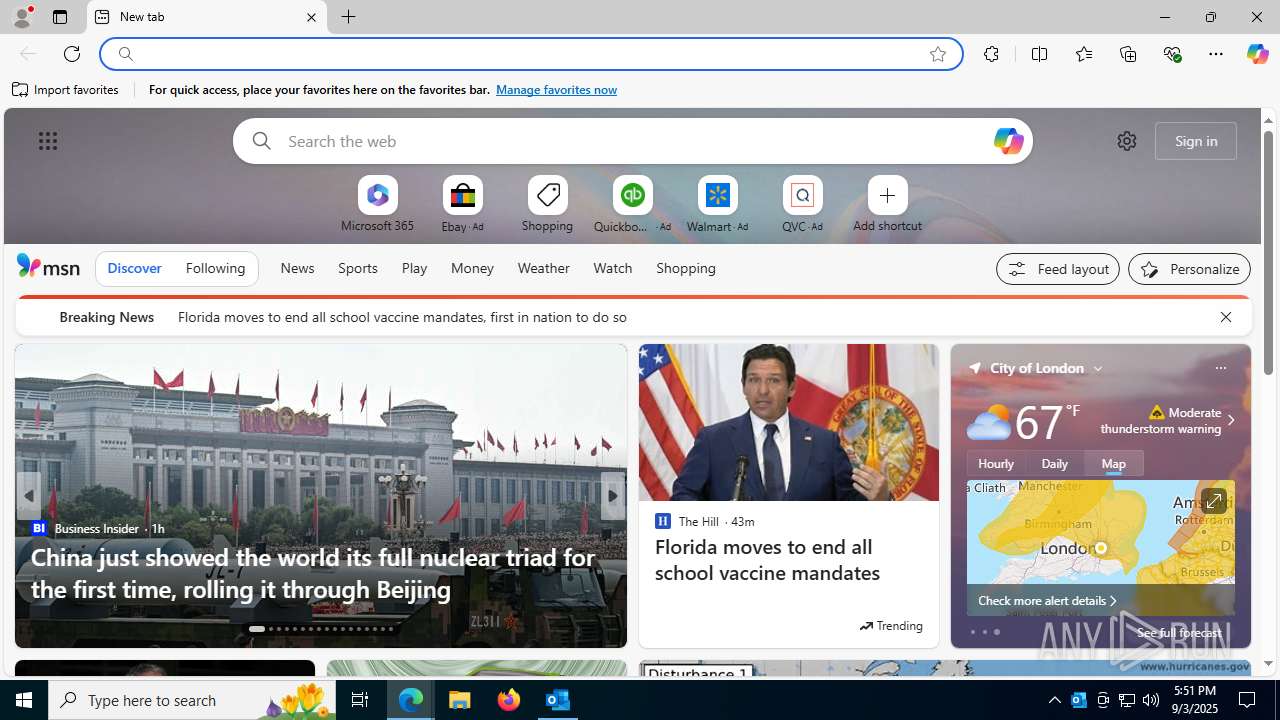This screenshot has width=1280, height=720.
Task: Open the apps grid launcher
Action: point(48,141)
